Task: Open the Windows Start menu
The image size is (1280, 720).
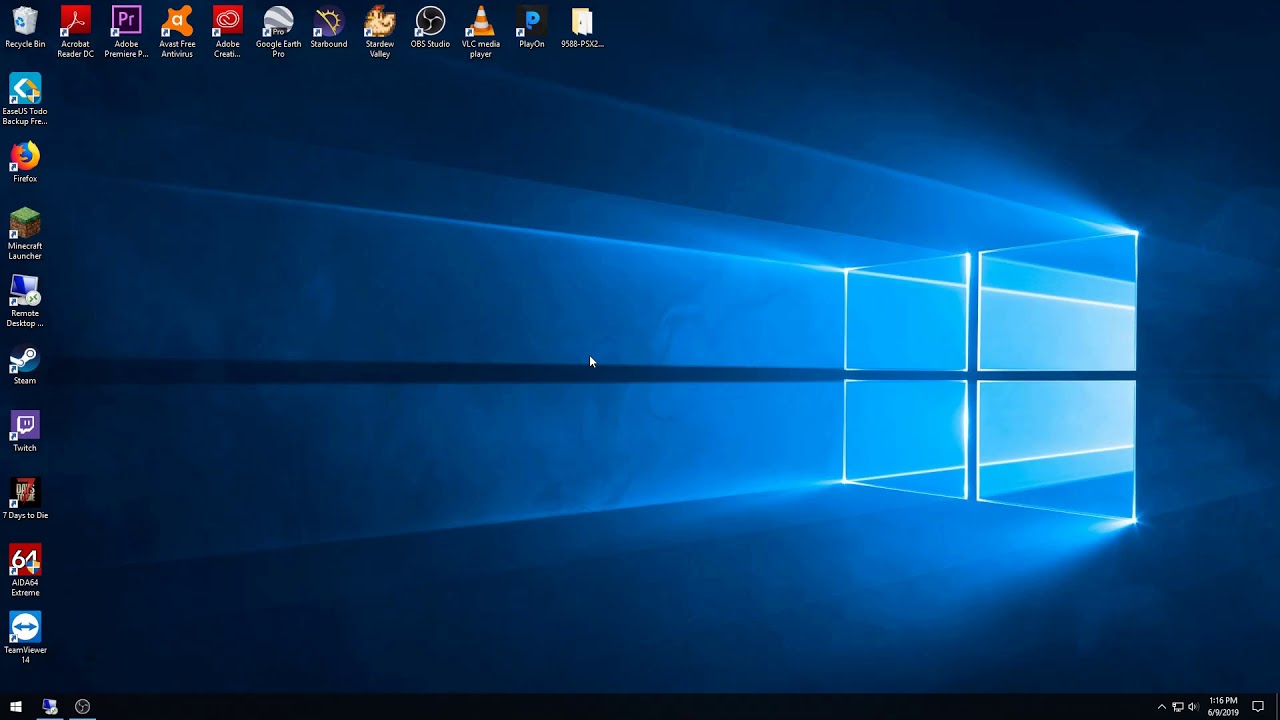Action: [x=16, y=707]
